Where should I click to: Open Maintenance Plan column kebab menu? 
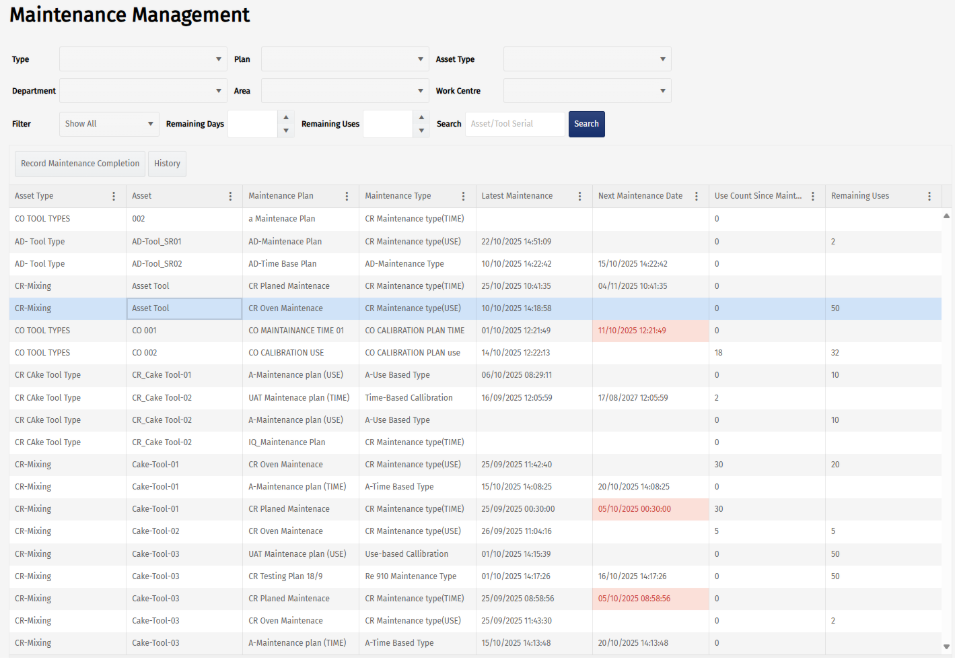pyautogui.click(x=347, y=196)
